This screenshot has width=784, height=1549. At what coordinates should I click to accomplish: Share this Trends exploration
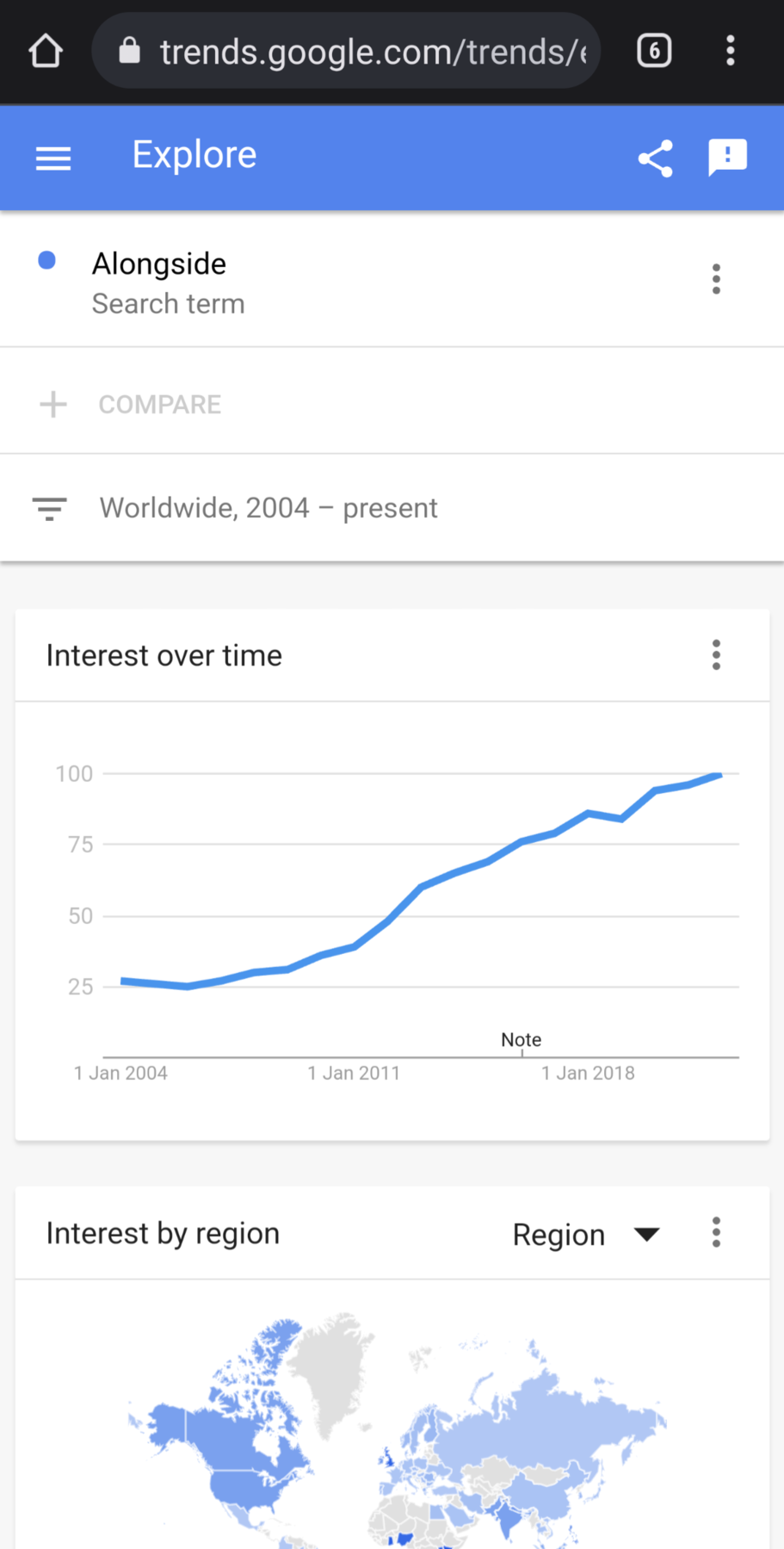[655, 158]
